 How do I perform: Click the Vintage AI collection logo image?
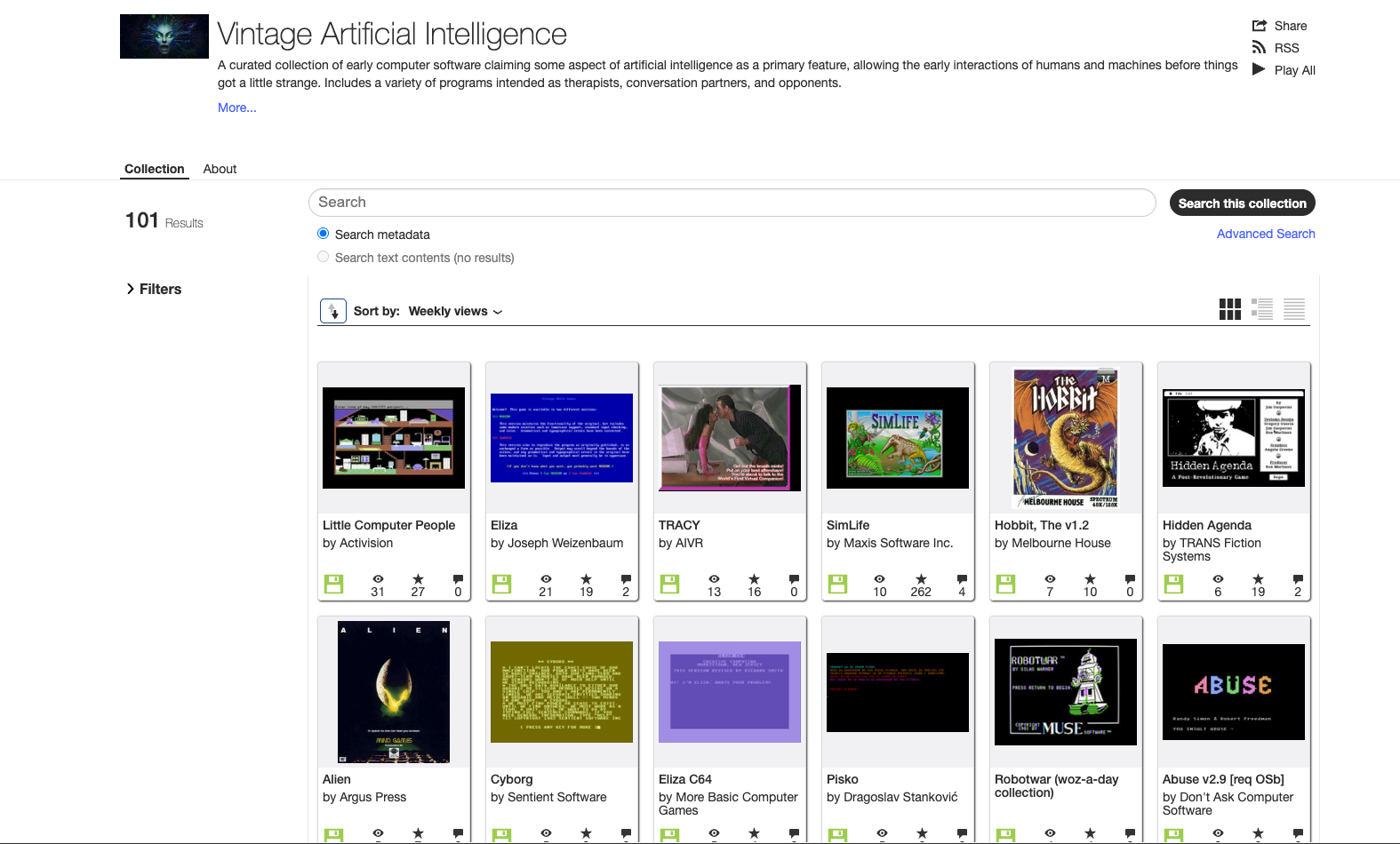pos(164,36)
